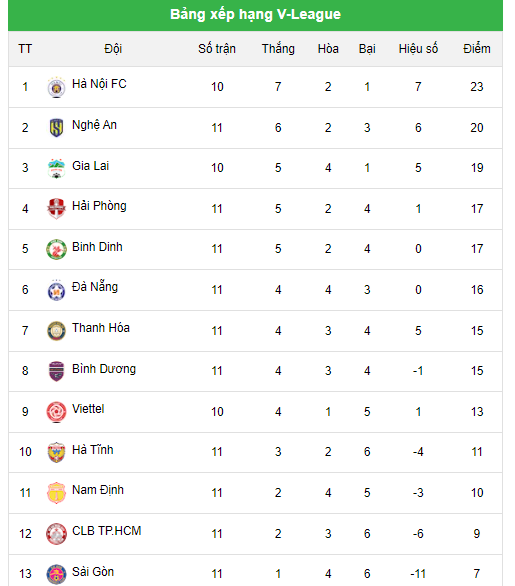Click the Thắng column header

(x=278, y=49)
